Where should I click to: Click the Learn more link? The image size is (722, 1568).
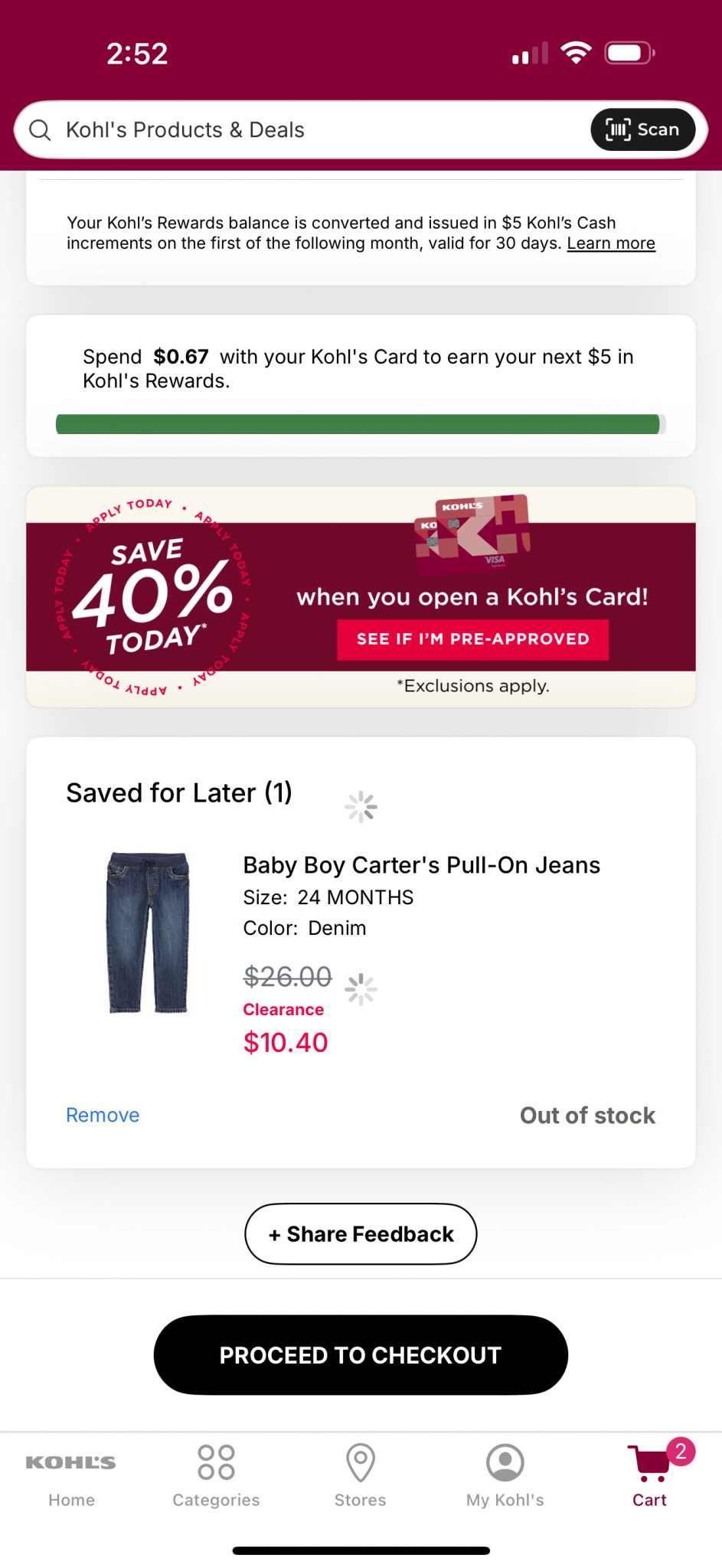611,243
